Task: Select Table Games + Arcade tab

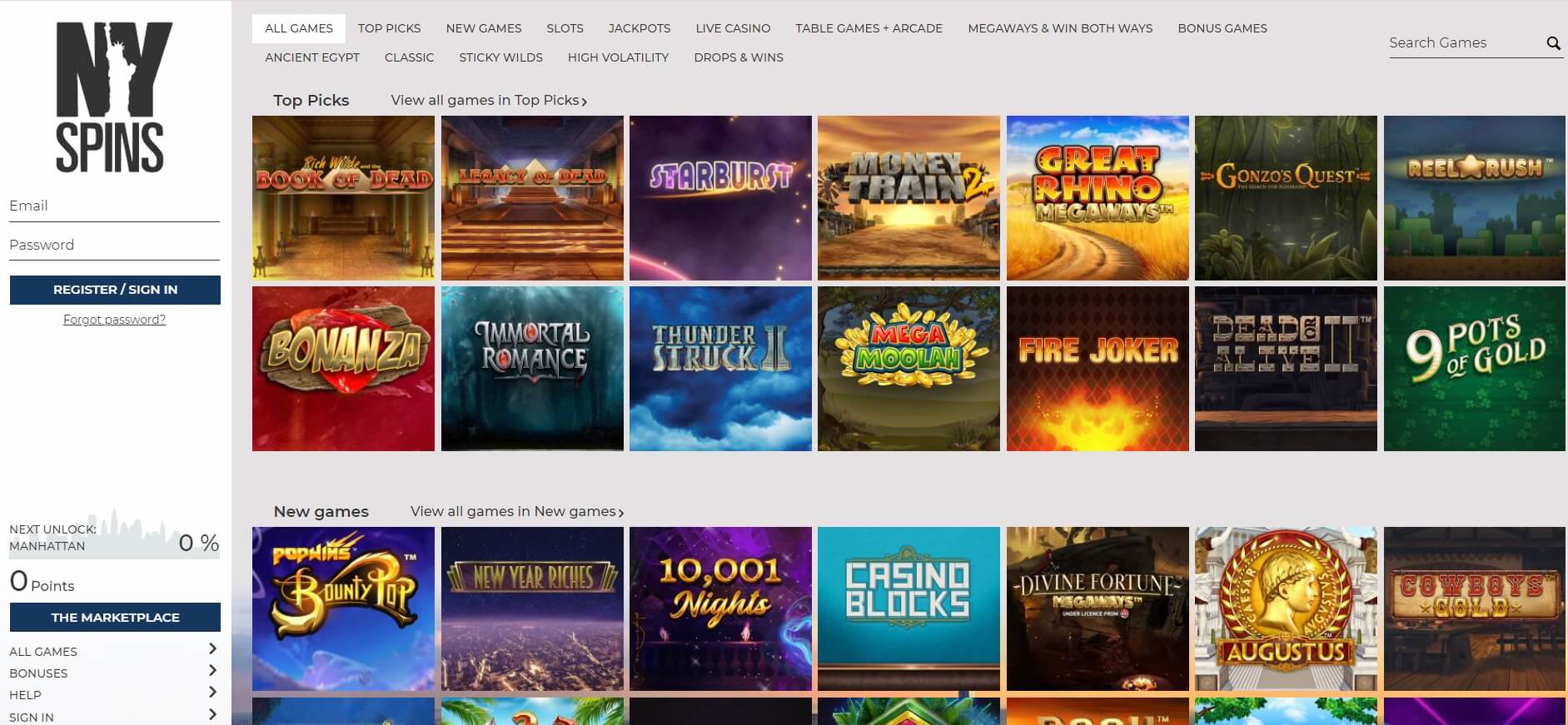Action: pyautogui.click(x=869, y=28)
